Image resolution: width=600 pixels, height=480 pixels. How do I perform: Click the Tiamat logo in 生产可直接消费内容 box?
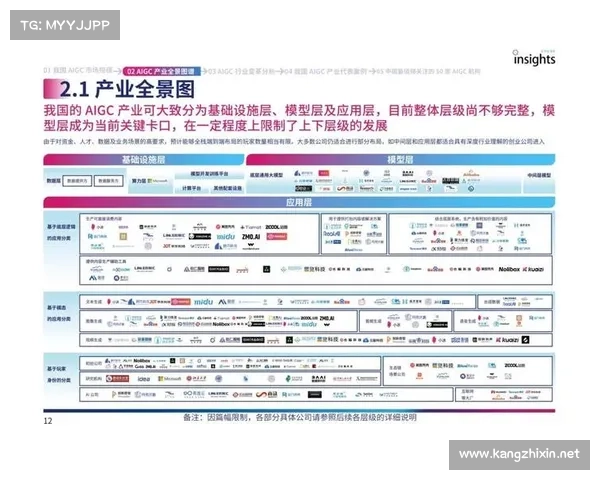coord(251,227)
